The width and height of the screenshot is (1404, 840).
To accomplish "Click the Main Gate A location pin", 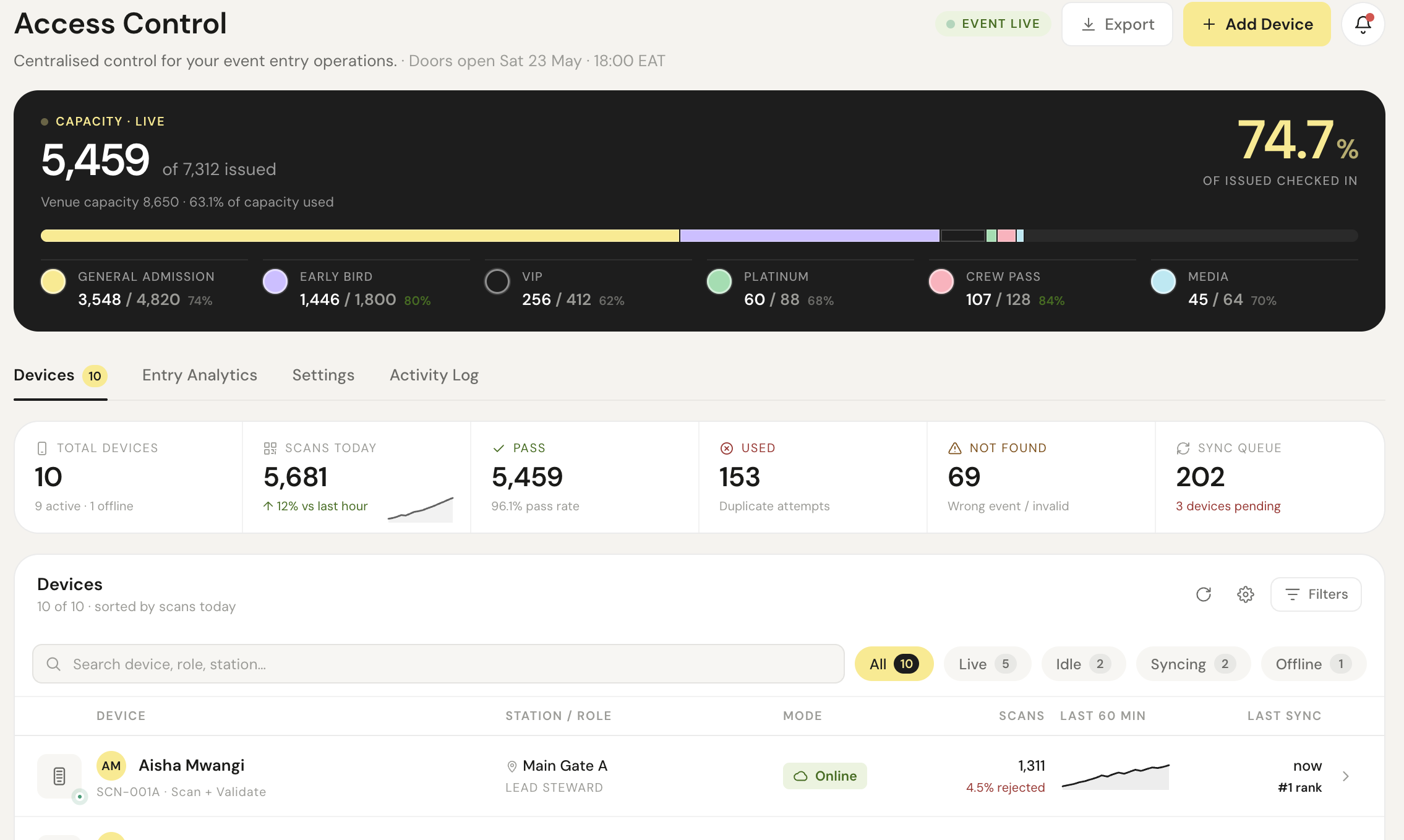I will click(x=512, y=766).
